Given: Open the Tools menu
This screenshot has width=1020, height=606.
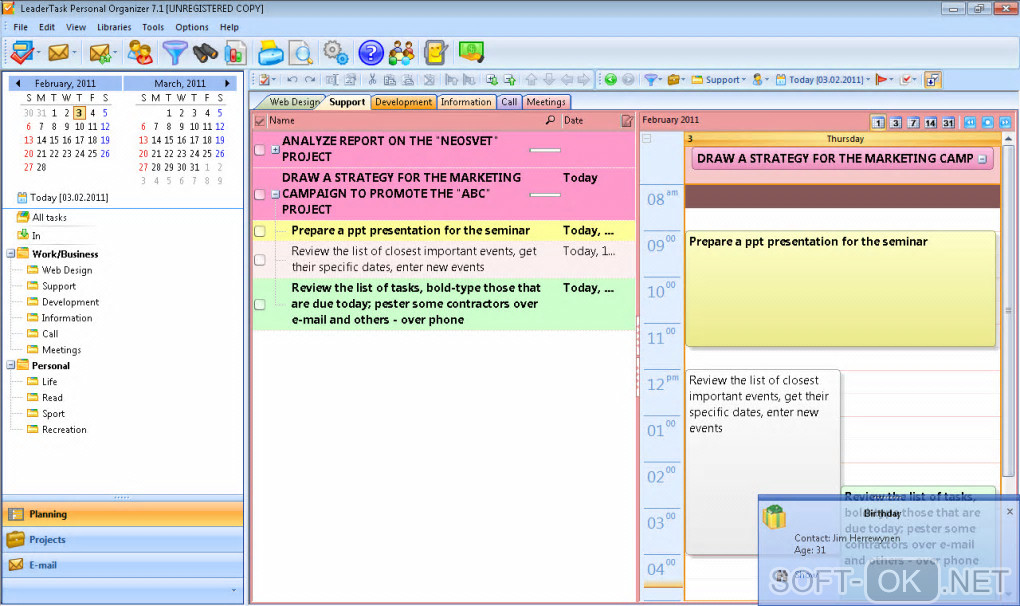Looking at the screenshot, I should pos(153,27).
